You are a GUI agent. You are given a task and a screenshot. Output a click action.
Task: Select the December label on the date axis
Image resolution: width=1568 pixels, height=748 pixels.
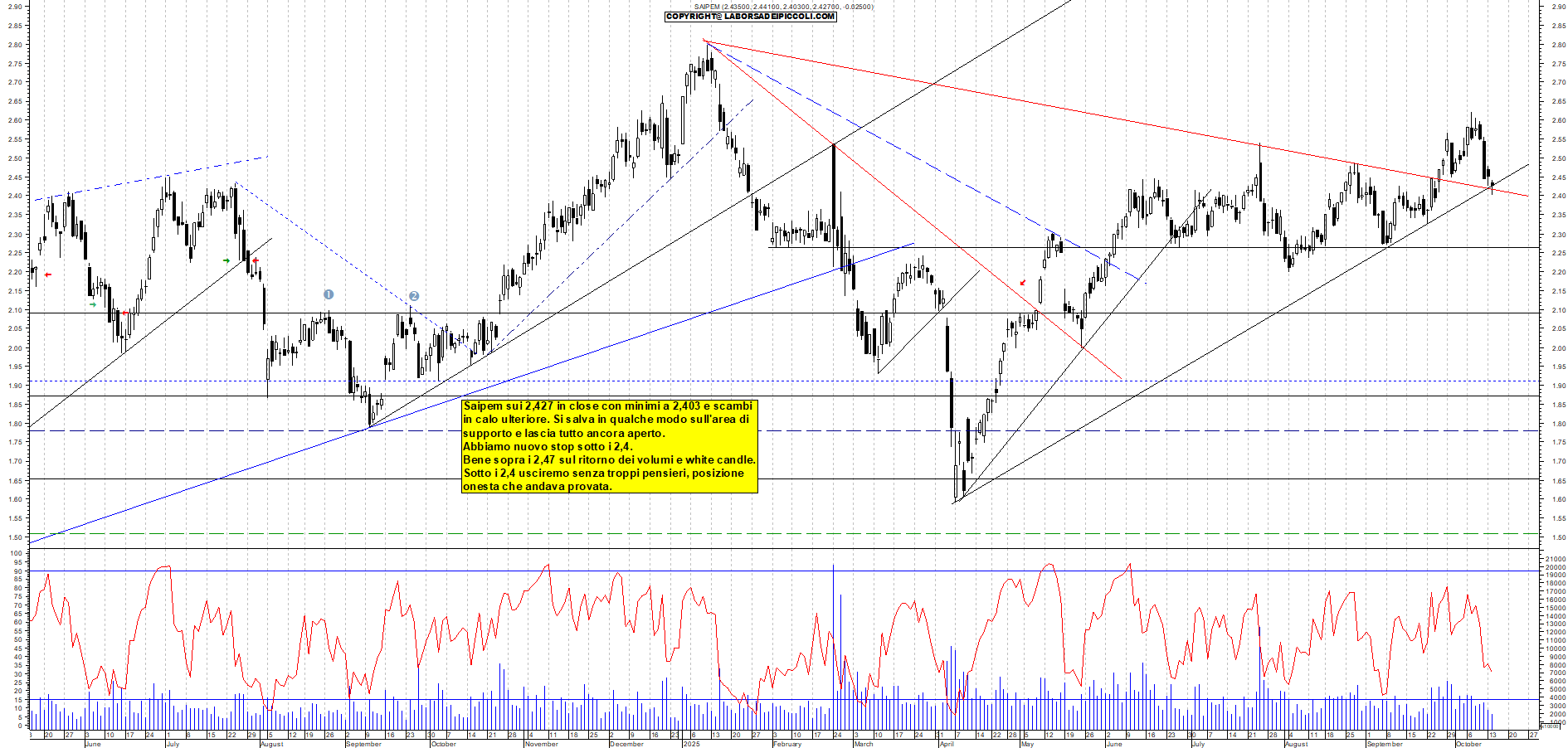626,744
